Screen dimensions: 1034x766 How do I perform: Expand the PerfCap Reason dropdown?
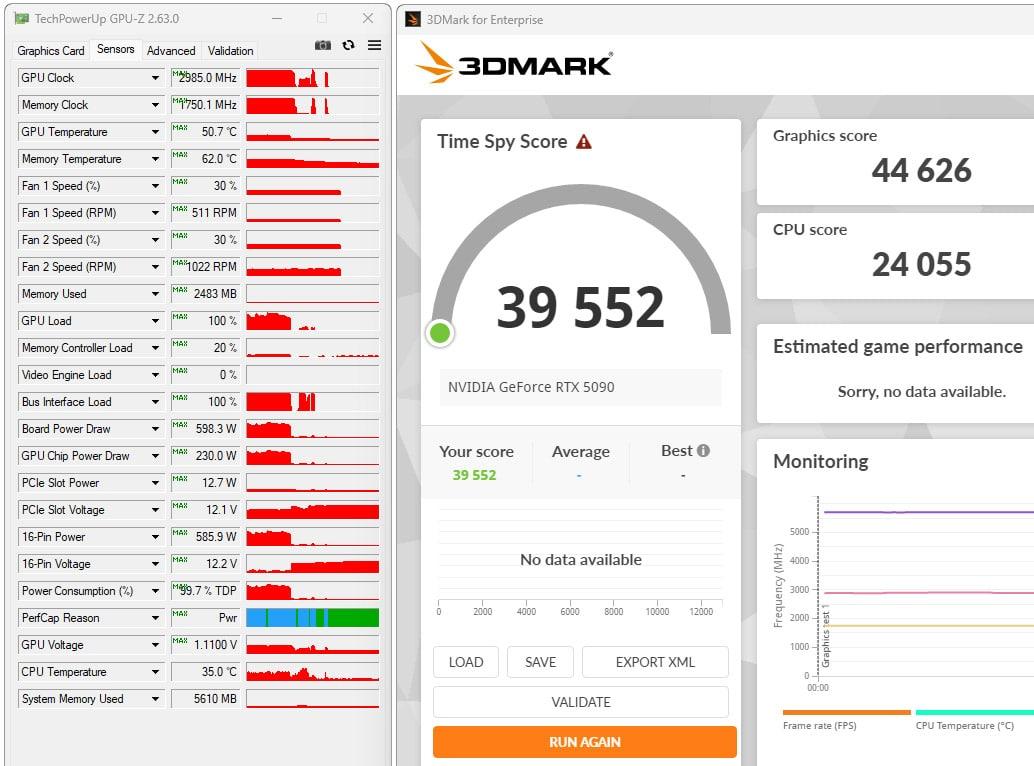click(155, 618)
